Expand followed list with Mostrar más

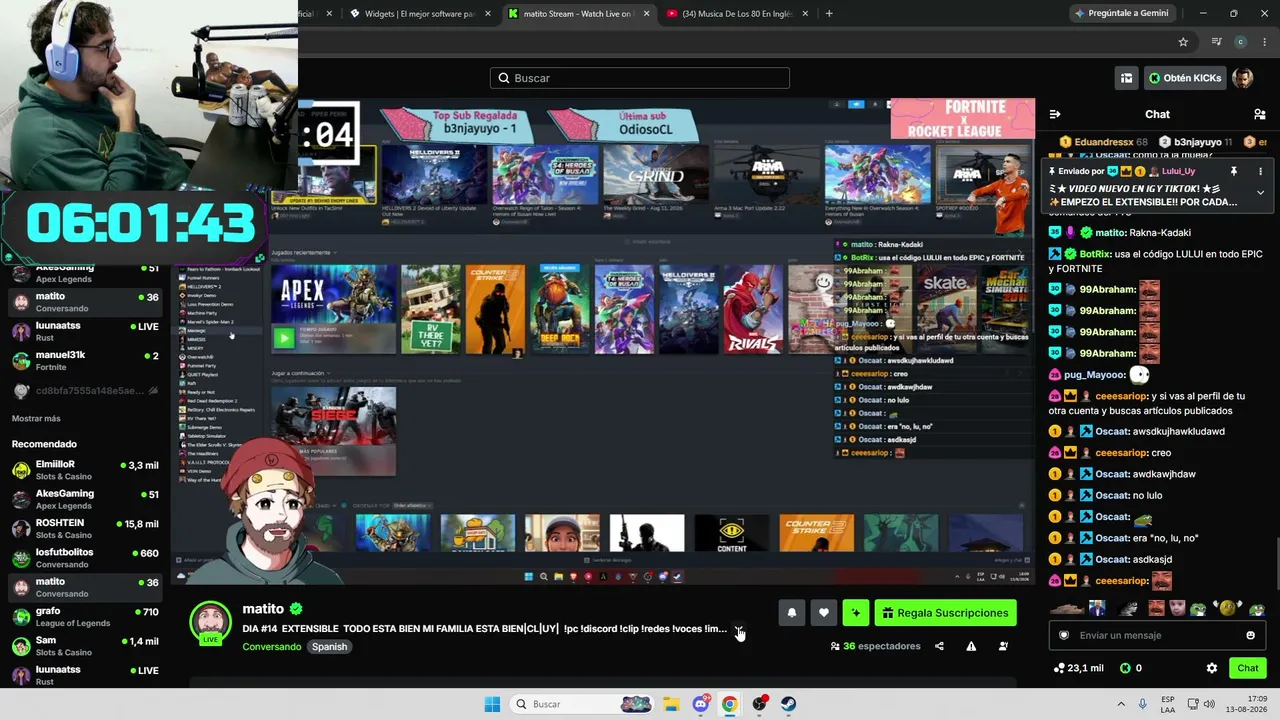(36, 418)
